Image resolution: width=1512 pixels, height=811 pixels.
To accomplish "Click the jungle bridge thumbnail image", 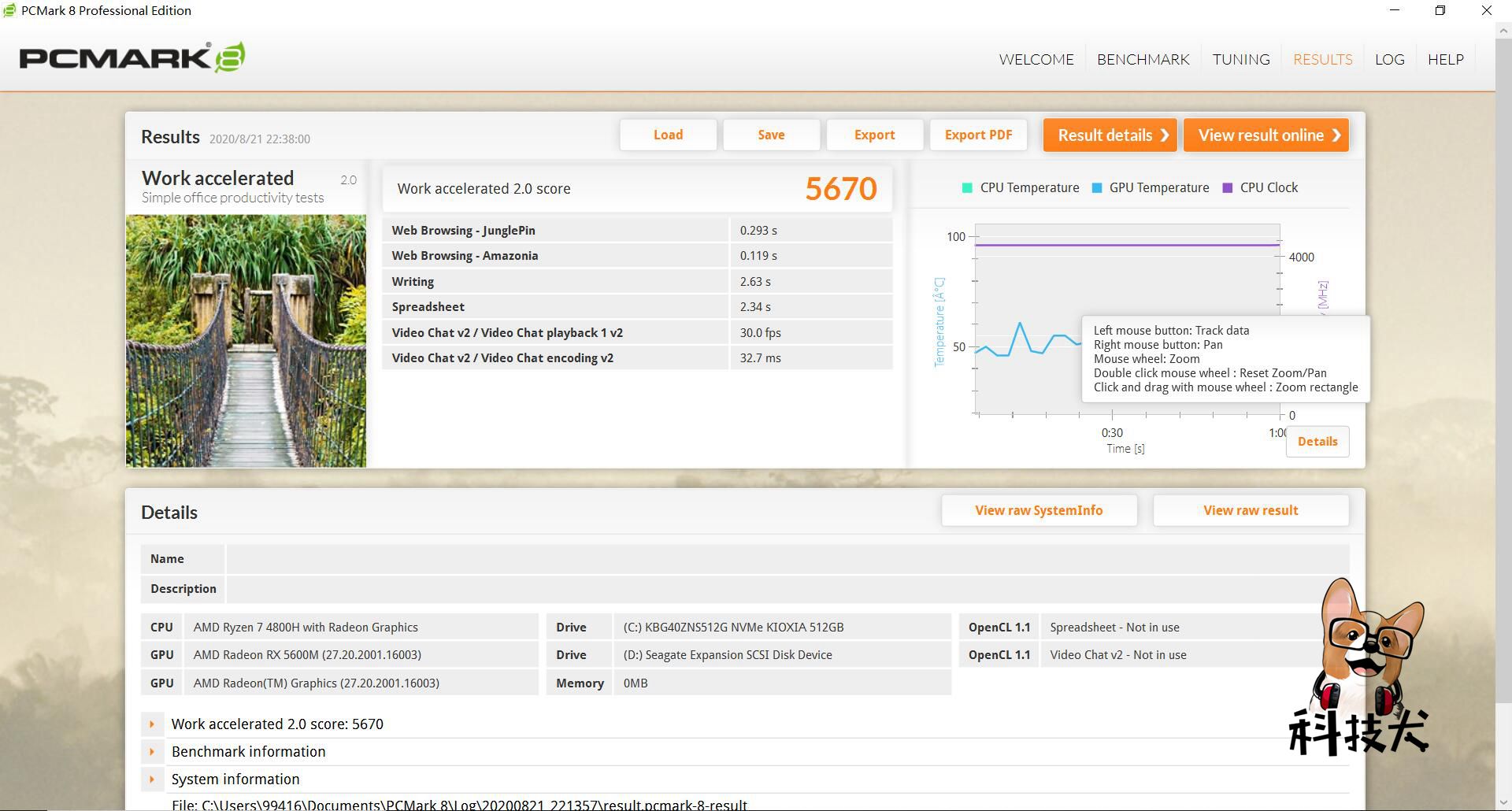I will (x=246, y=341).
